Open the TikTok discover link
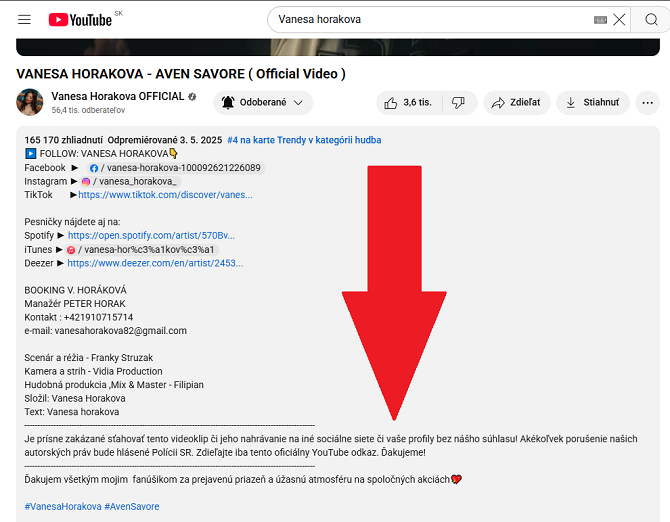This screenshot has height=522, width=670. coord(165,195)
